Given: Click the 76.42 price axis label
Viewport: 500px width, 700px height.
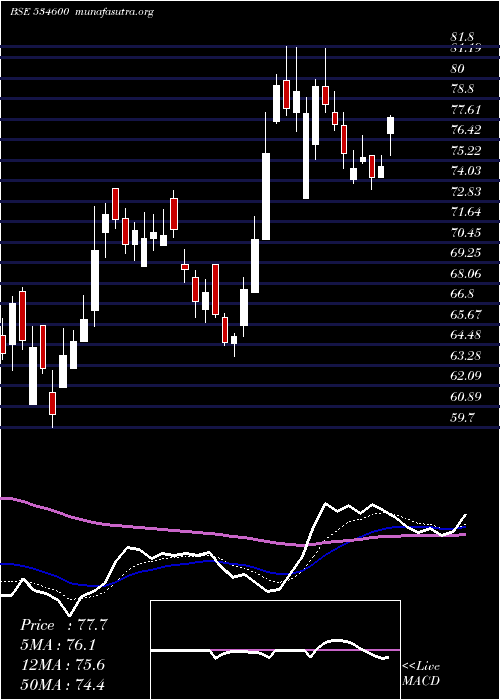Looking at the screenshot, I should pyautogui.click(x=466, y=130).
